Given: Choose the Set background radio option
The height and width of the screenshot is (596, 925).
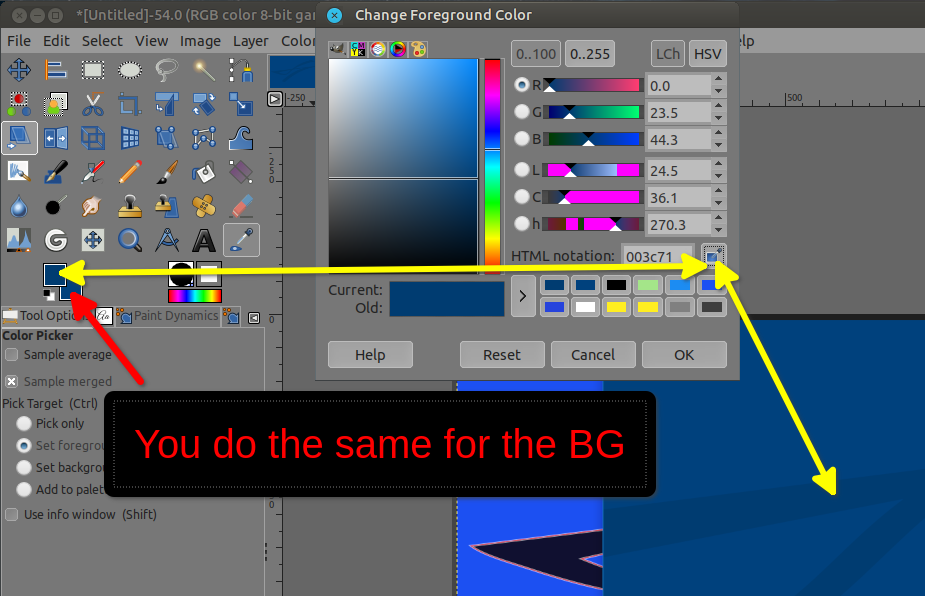Looking at the screenshot, I should point(24,467).
